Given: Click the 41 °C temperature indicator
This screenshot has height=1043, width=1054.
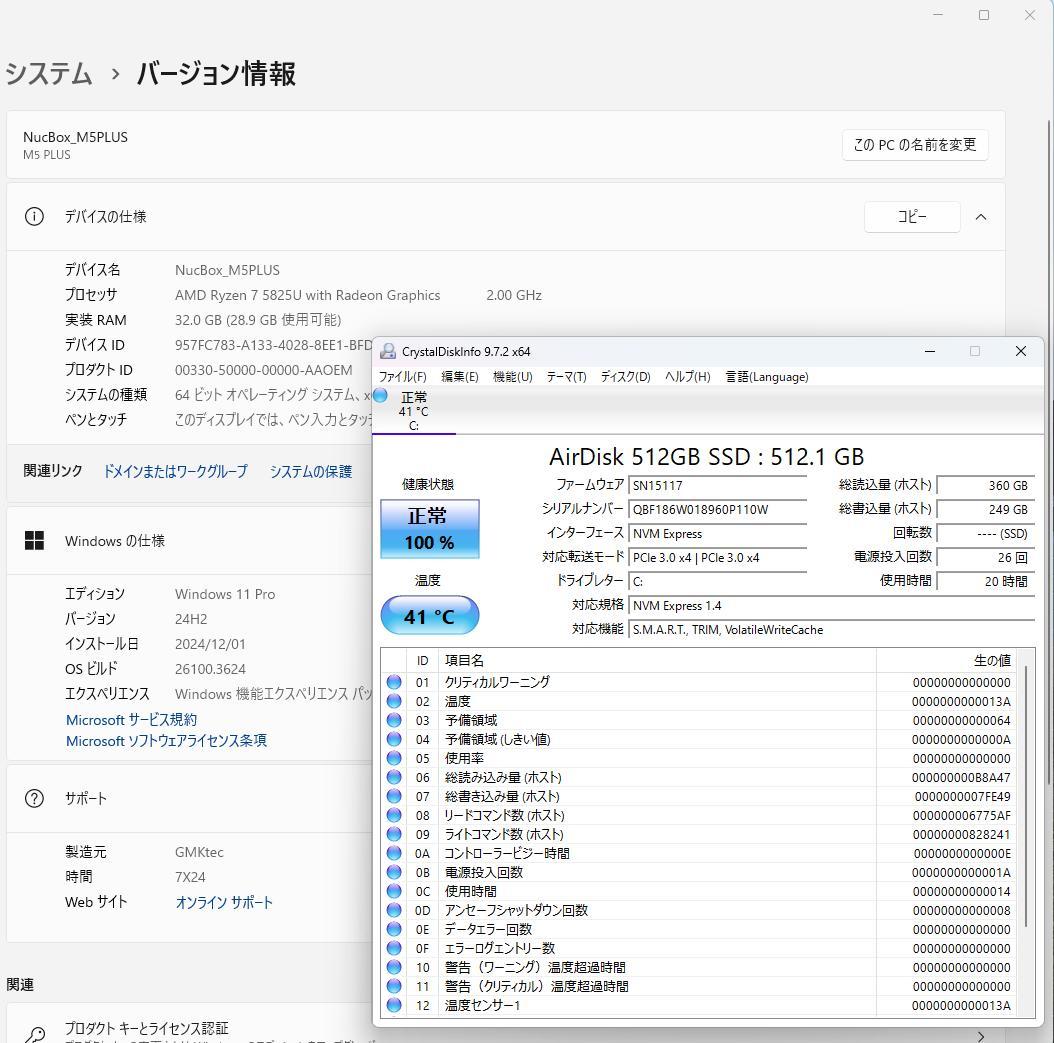Looking at the screenshot, I should pos(429,615).
